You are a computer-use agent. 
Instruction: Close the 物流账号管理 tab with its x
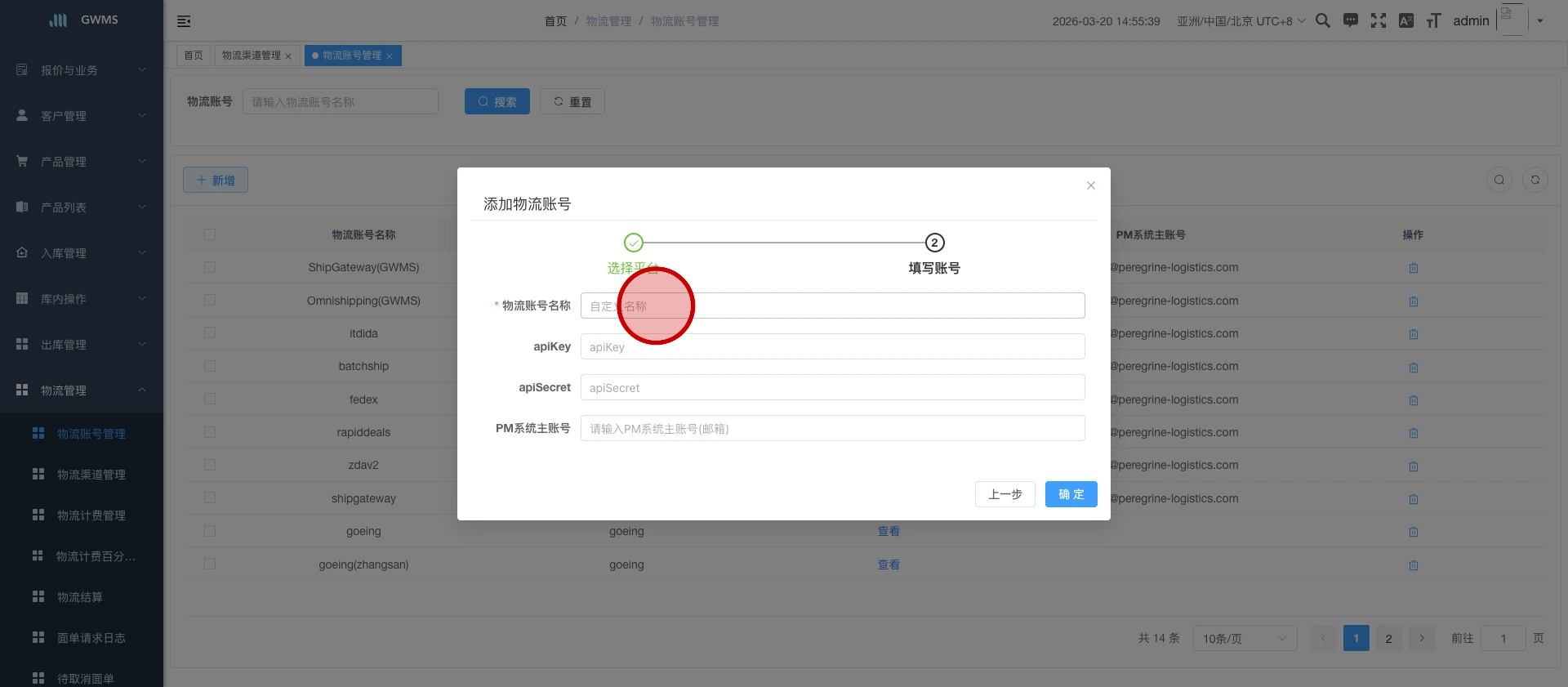tap(390, 56)
